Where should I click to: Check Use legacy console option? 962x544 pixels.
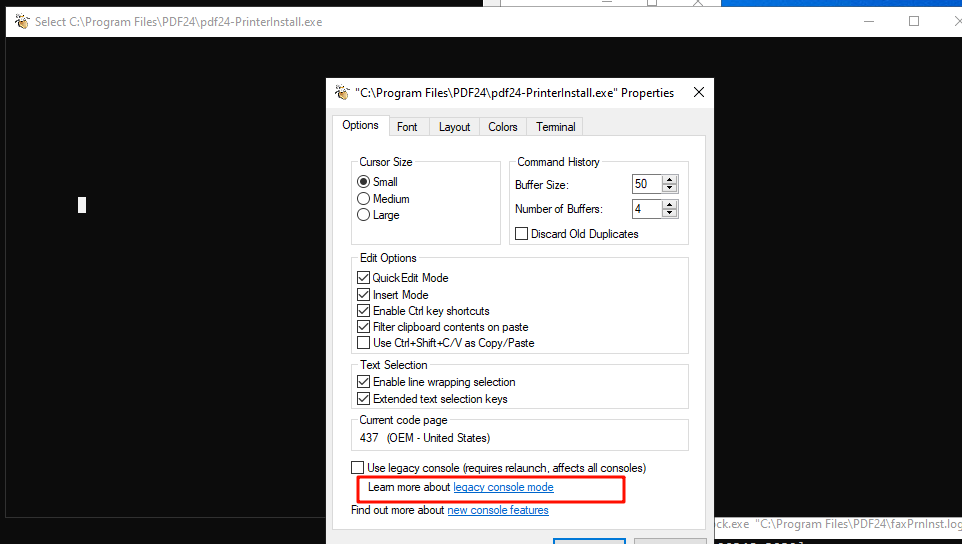coord(358,468)
